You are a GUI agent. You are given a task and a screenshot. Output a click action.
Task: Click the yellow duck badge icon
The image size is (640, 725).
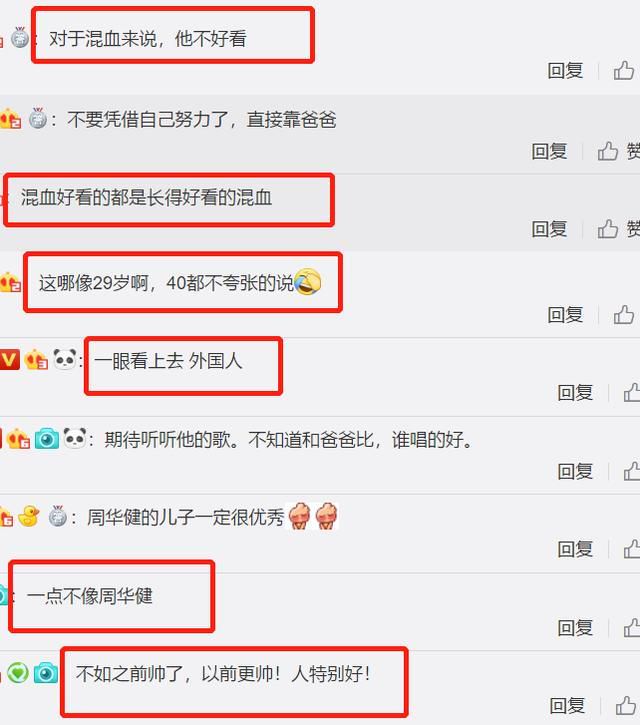pyautogui.click(x=29, y=516)
